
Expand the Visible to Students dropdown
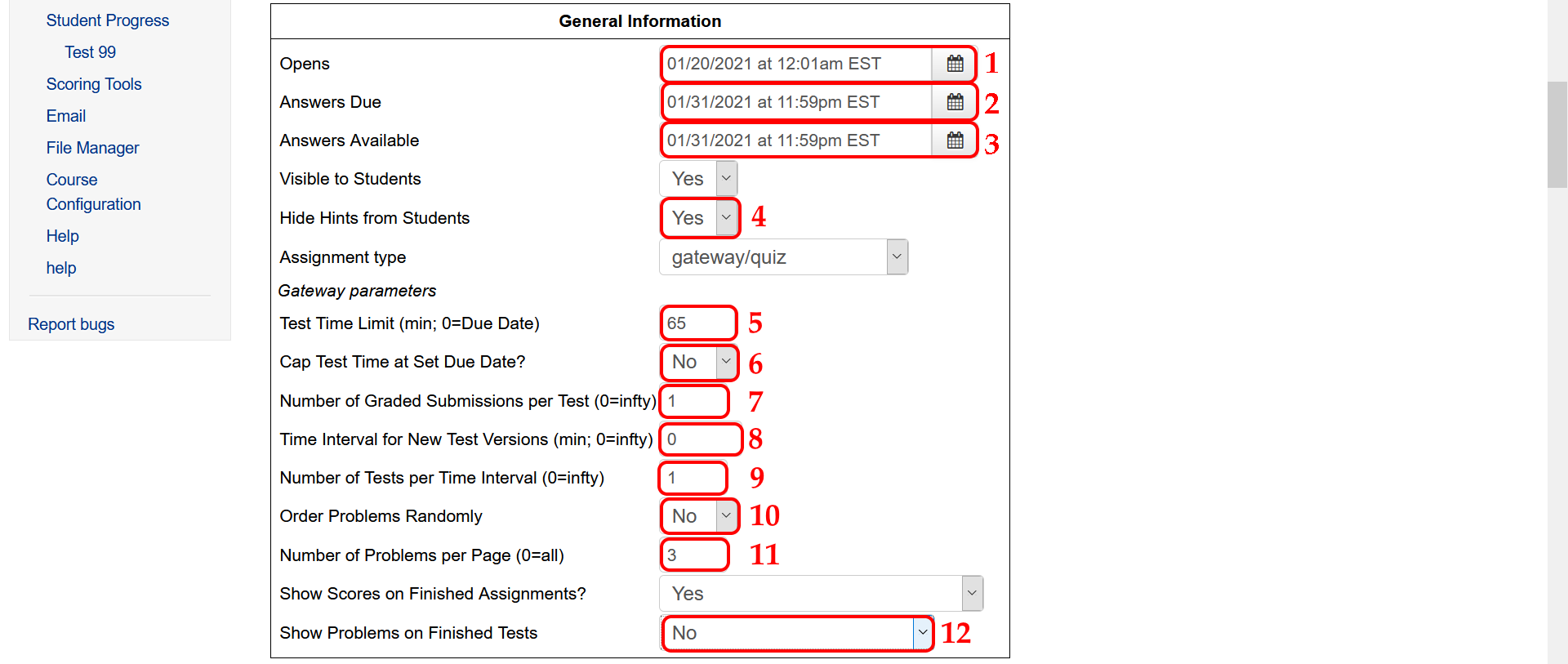click(699, 179)
